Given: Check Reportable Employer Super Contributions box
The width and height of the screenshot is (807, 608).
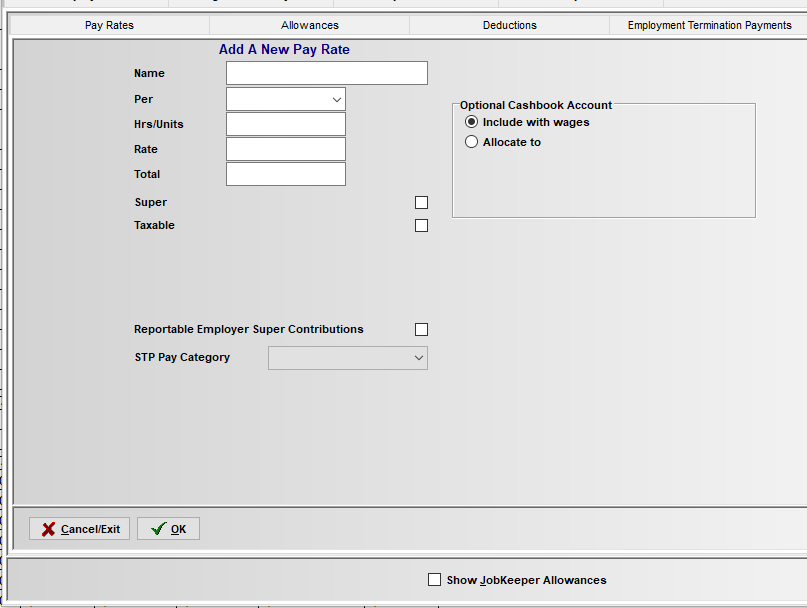Looking at the screenshot, I should [421, 330].
